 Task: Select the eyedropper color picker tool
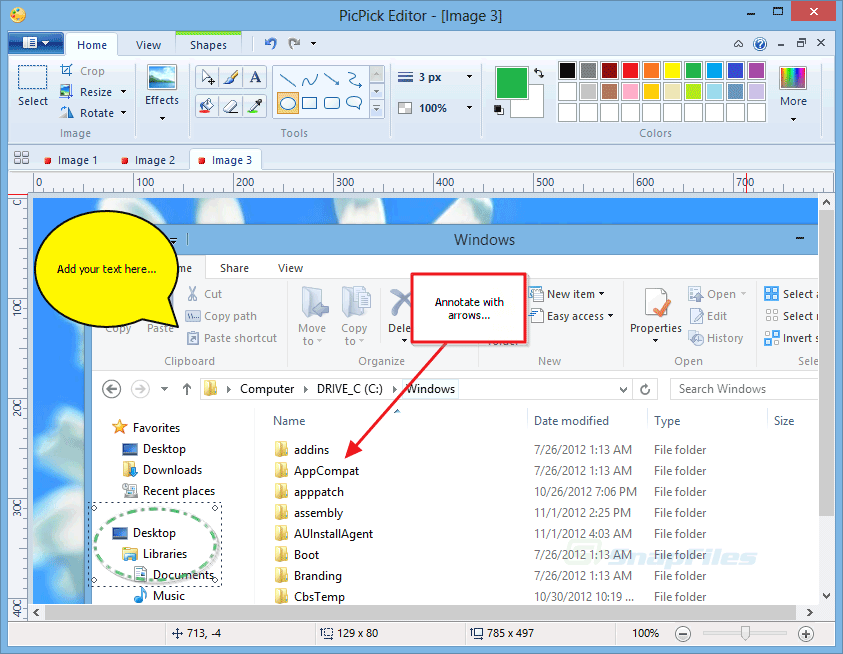(x=255, y=105)
